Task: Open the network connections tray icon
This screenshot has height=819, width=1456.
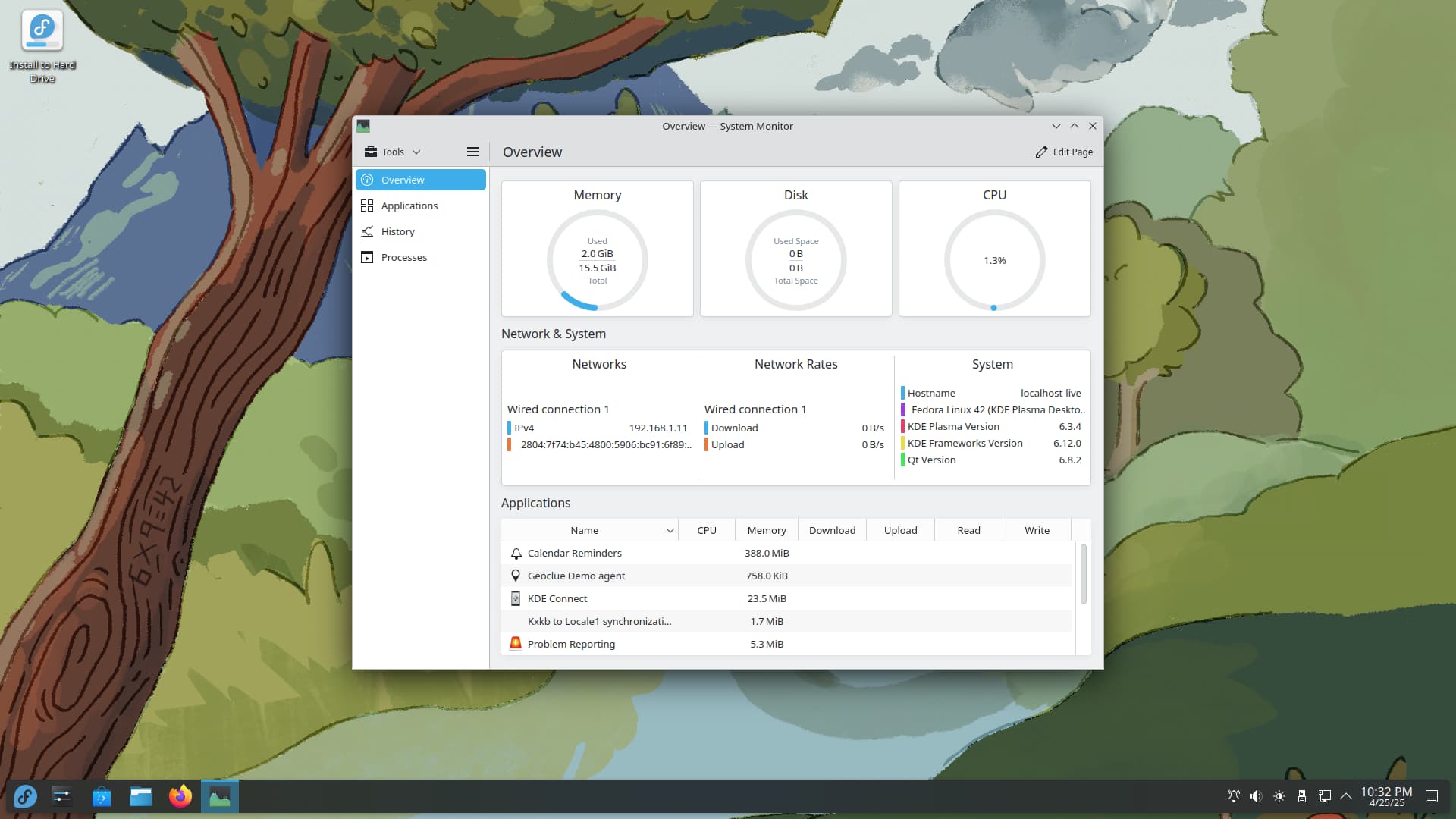Action: (1325, 796)
